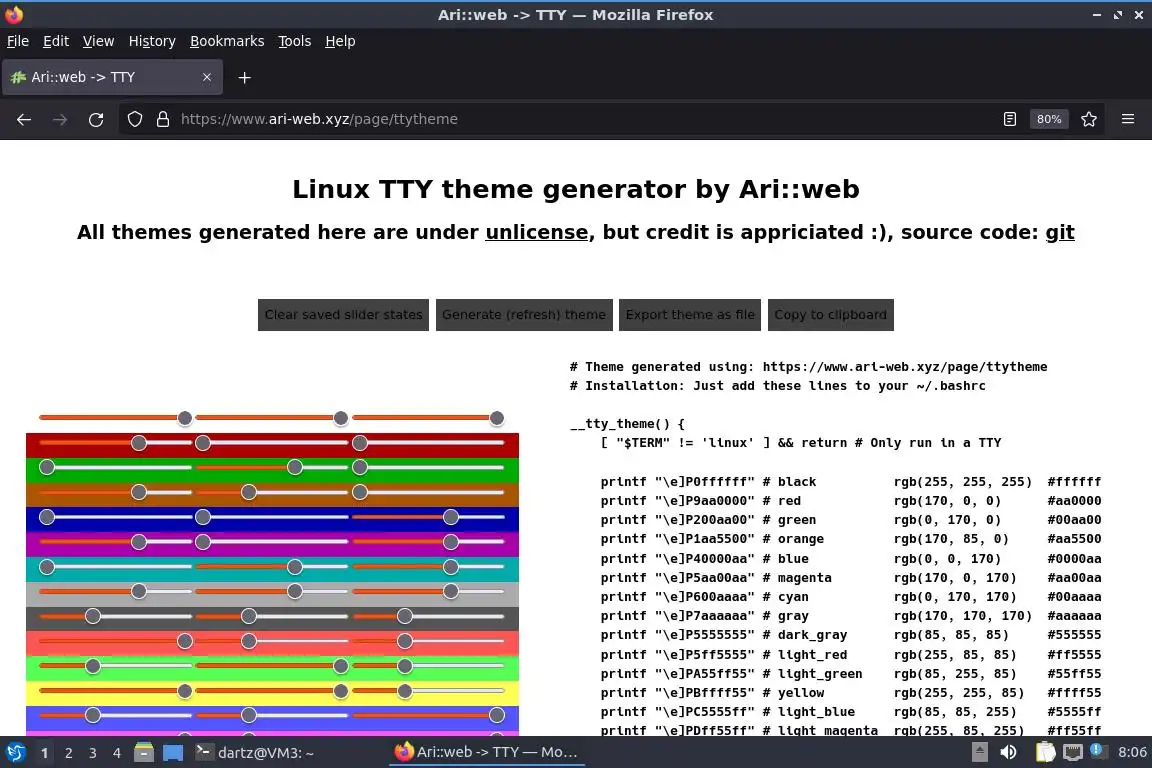Click the blue channel slider on light blue row
The height and width of the screenshot is (768, 1152).
(428, 715)
